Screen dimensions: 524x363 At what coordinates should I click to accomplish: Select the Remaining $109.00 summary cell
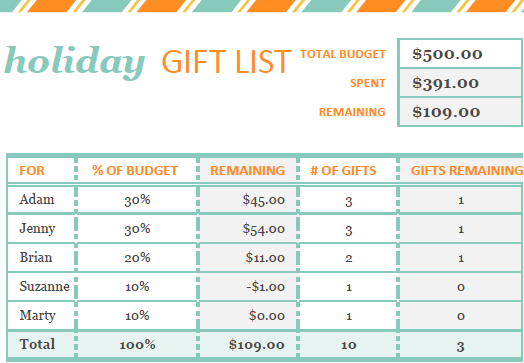[460, 112]
